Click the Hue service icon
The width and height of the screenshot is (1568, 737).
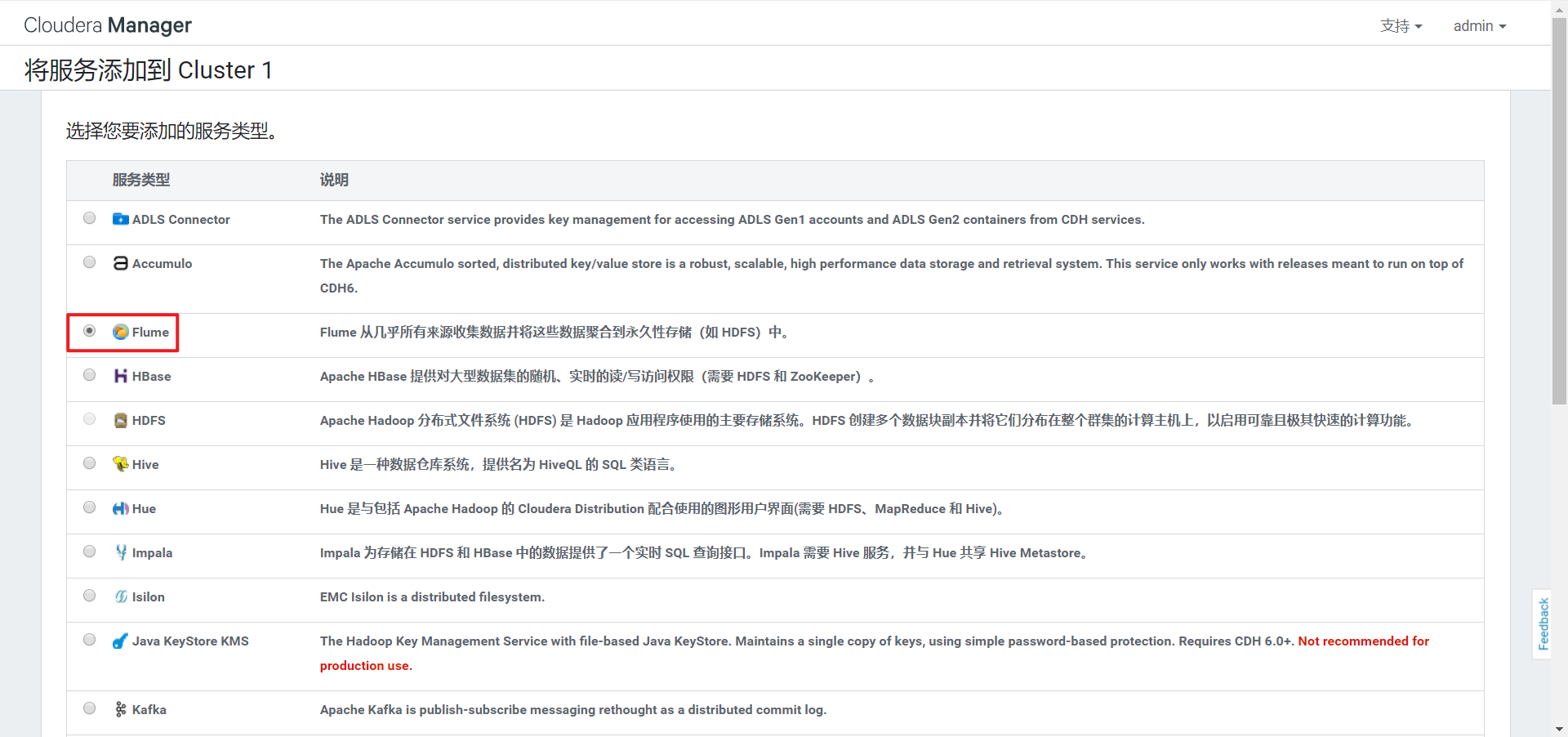coord(121,508)
